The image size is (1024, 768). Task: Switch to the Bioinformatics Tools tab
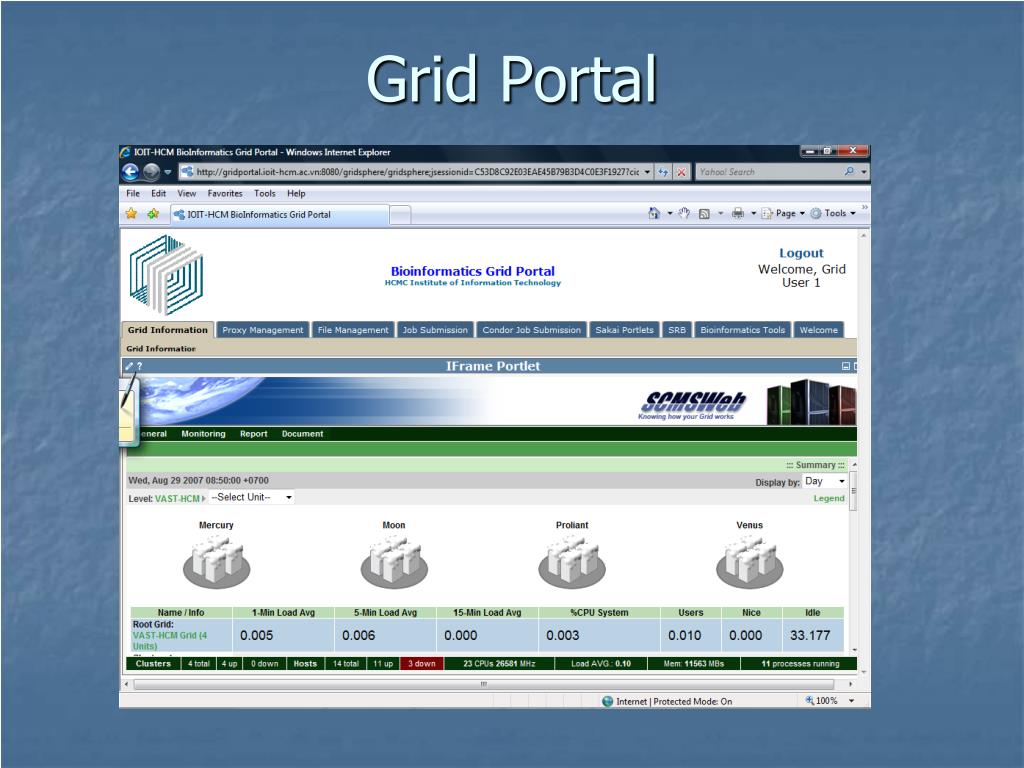point(743,330)
